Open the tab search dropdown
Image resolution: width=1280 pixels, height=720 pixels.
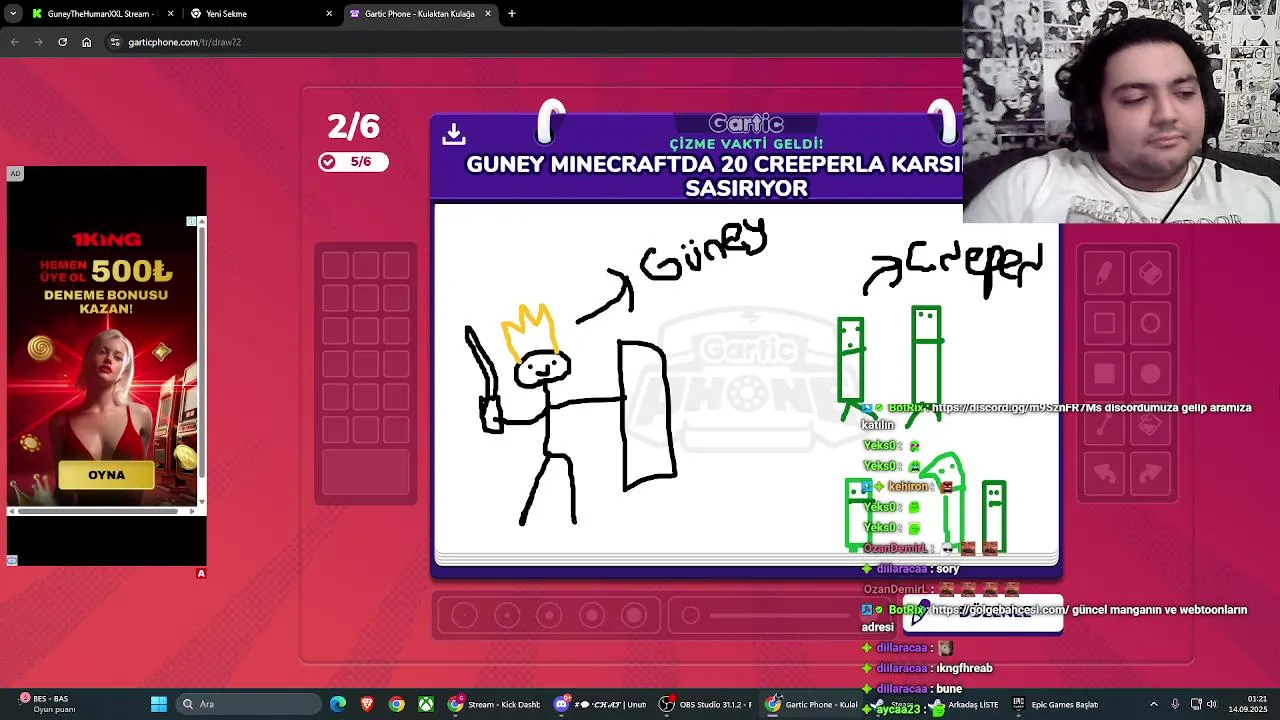(x=12, y=14)
